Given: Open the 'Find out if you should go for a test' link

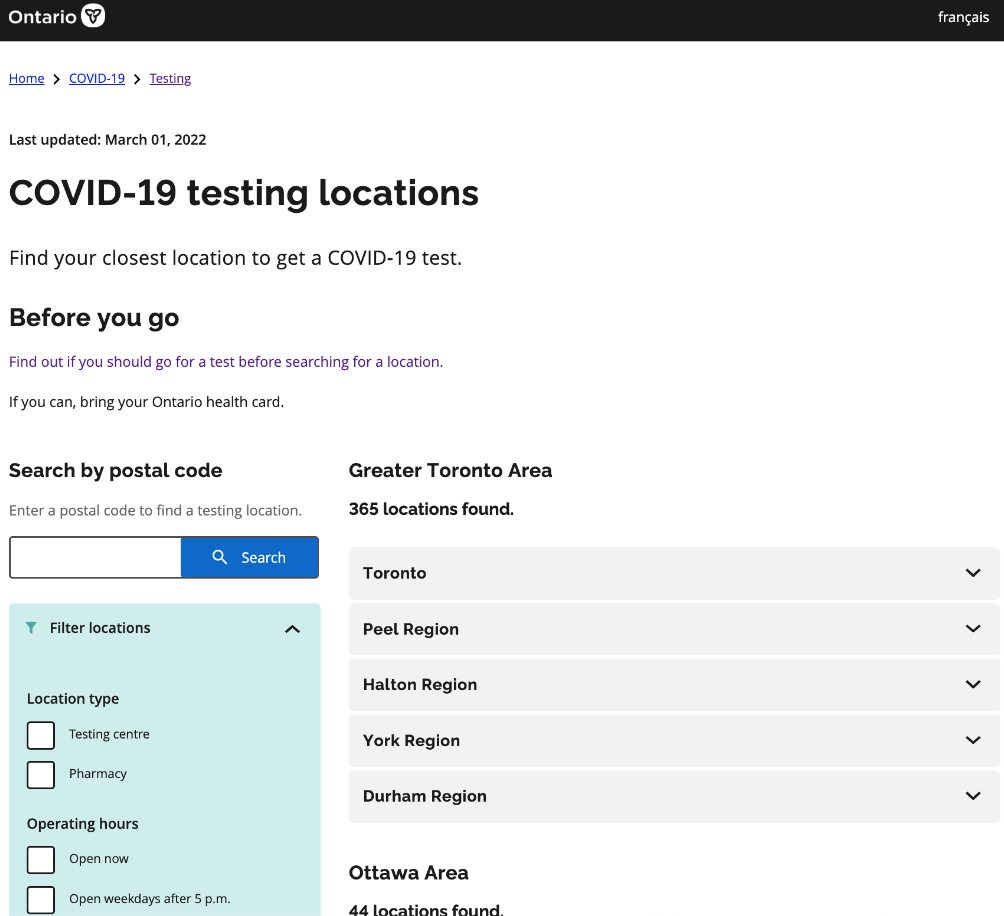Looking at the screenshot, I should coord(226,362).
